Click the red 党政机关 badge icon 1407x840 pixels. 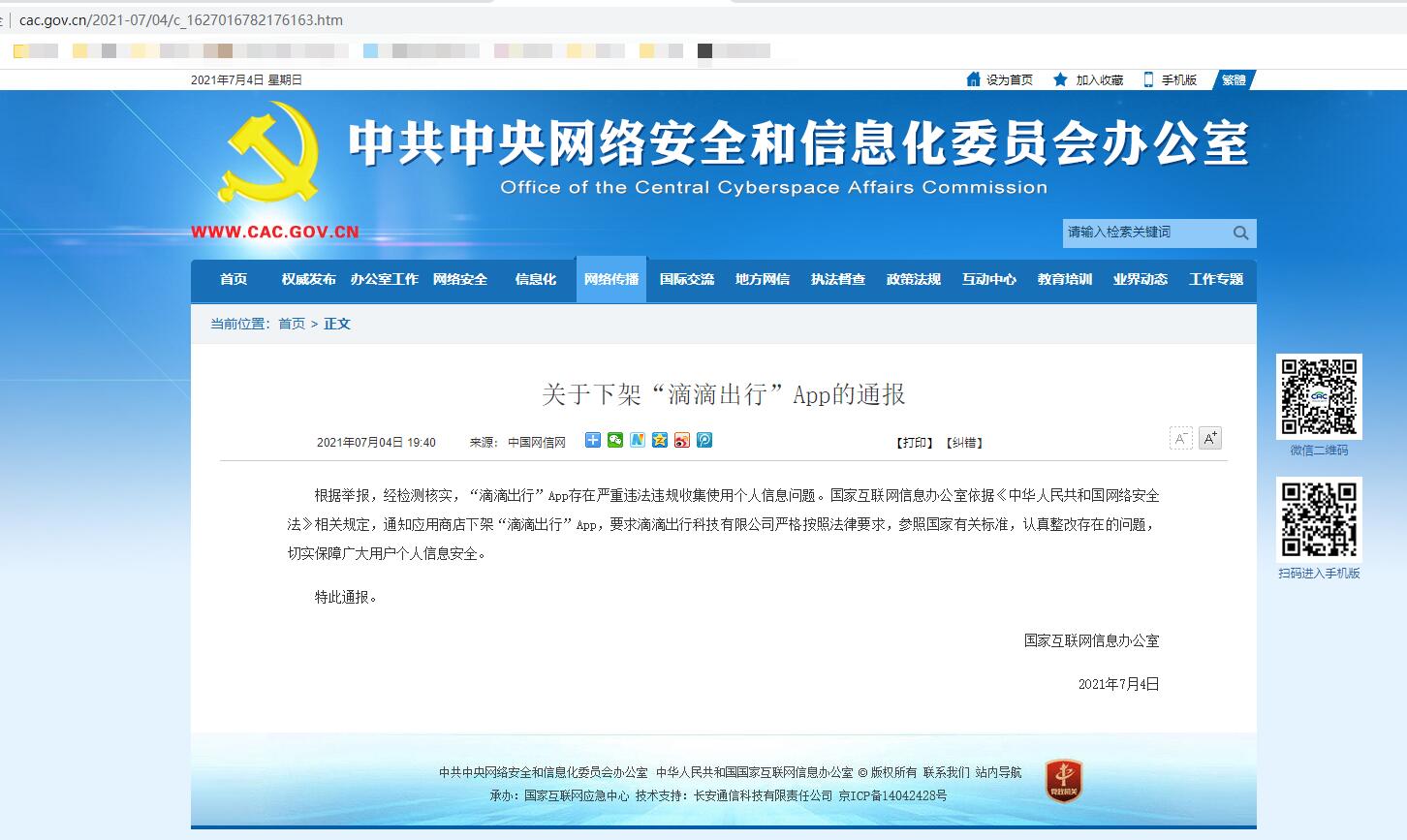click(1063, 781)
